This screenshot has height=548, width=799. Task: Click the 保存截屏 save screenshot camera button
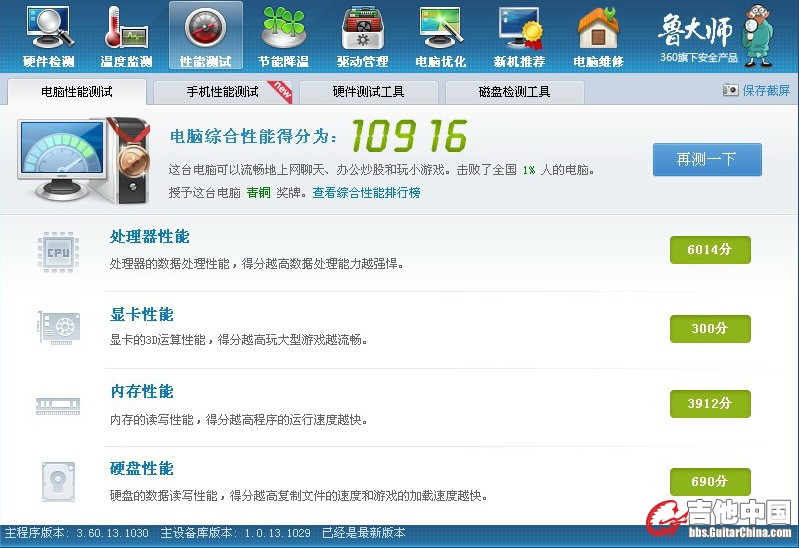pyautogui.click(x=756, y=91)
